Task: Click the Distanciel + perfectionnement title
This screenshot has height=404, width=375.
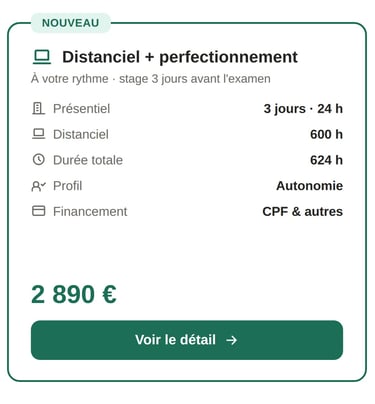Action: pyautogui.click(x=180, y=57)
